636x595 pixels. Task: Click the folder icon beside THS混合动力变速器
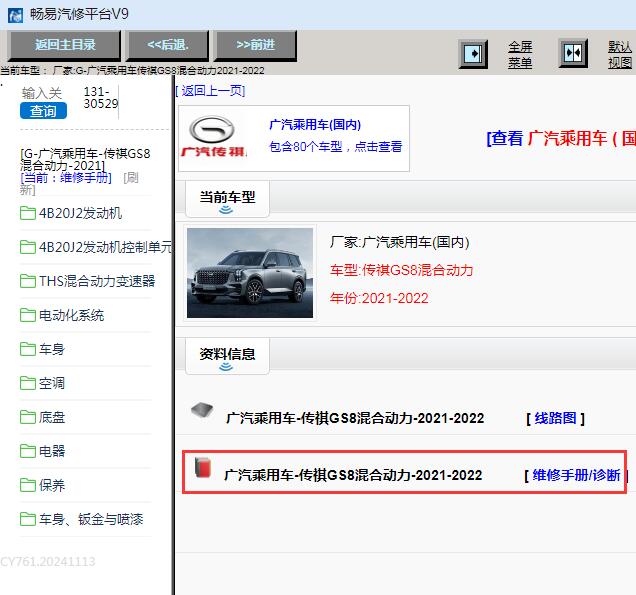click(28, 281)
